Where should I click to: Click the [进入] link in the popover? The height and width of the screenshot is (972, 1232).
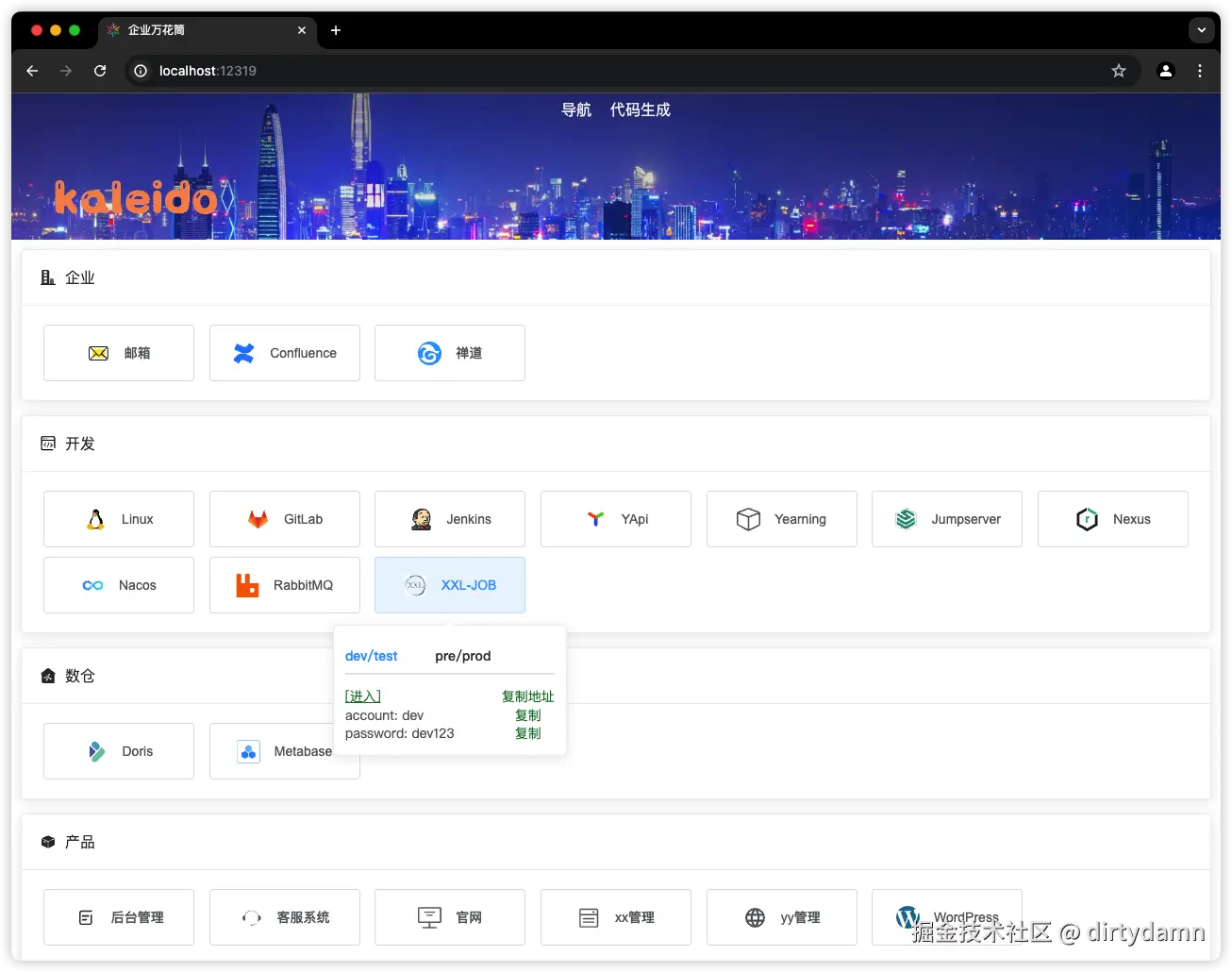tap(363, 696)
